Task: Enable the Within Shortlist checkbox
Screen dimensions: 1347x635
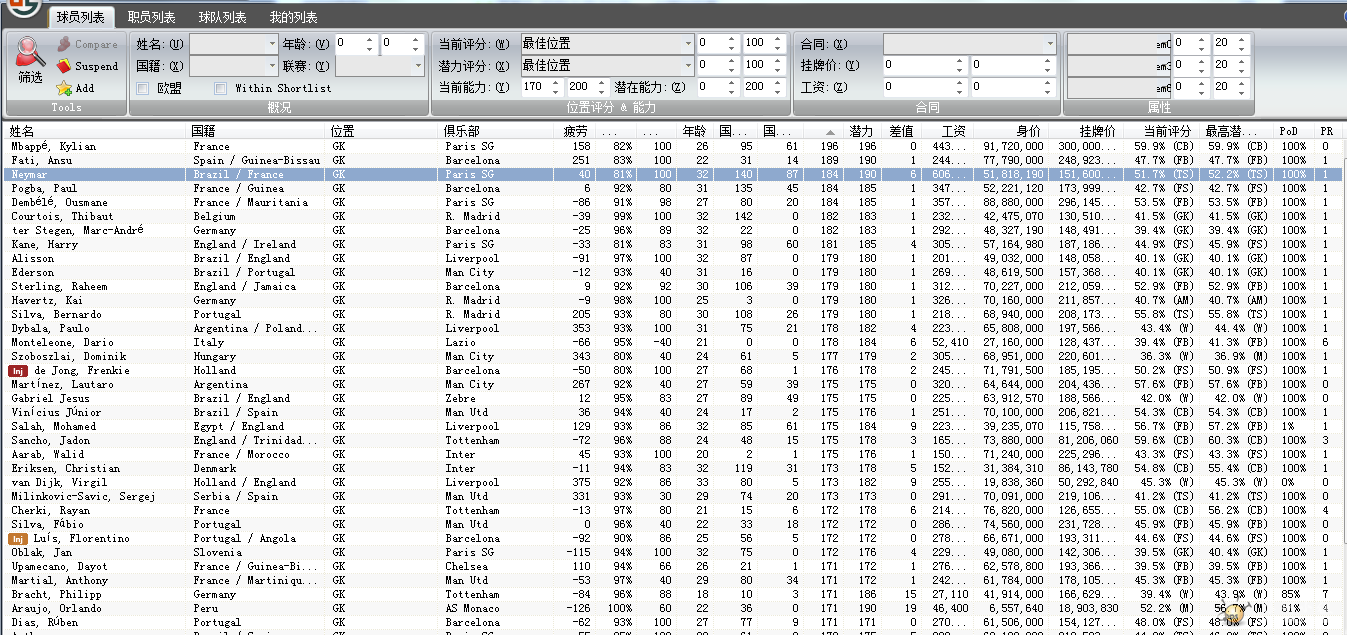Action: 221,88
